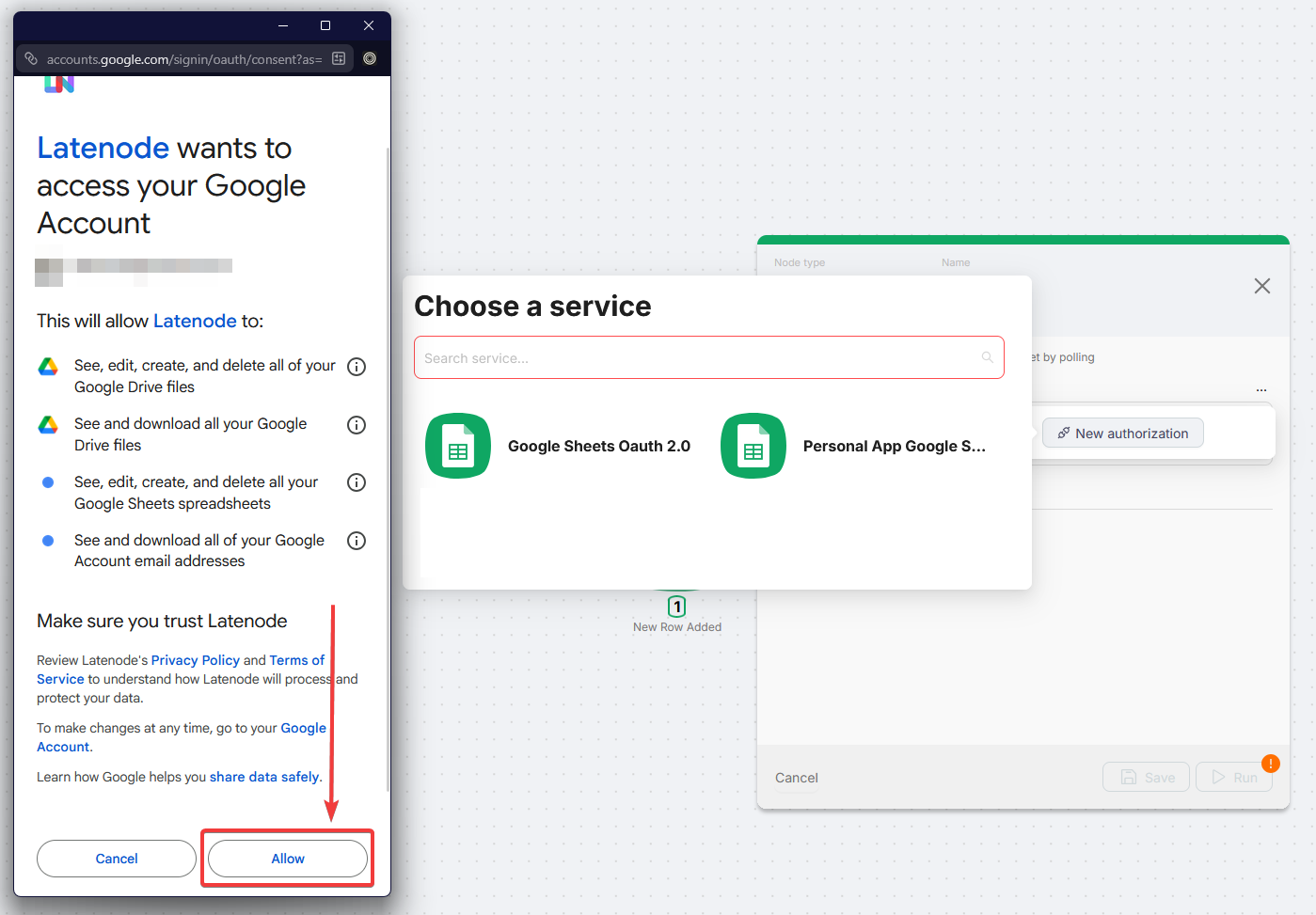
Task: Select the Google Sheets Oauth 2.0 service icon
Action: click(458, 446)
